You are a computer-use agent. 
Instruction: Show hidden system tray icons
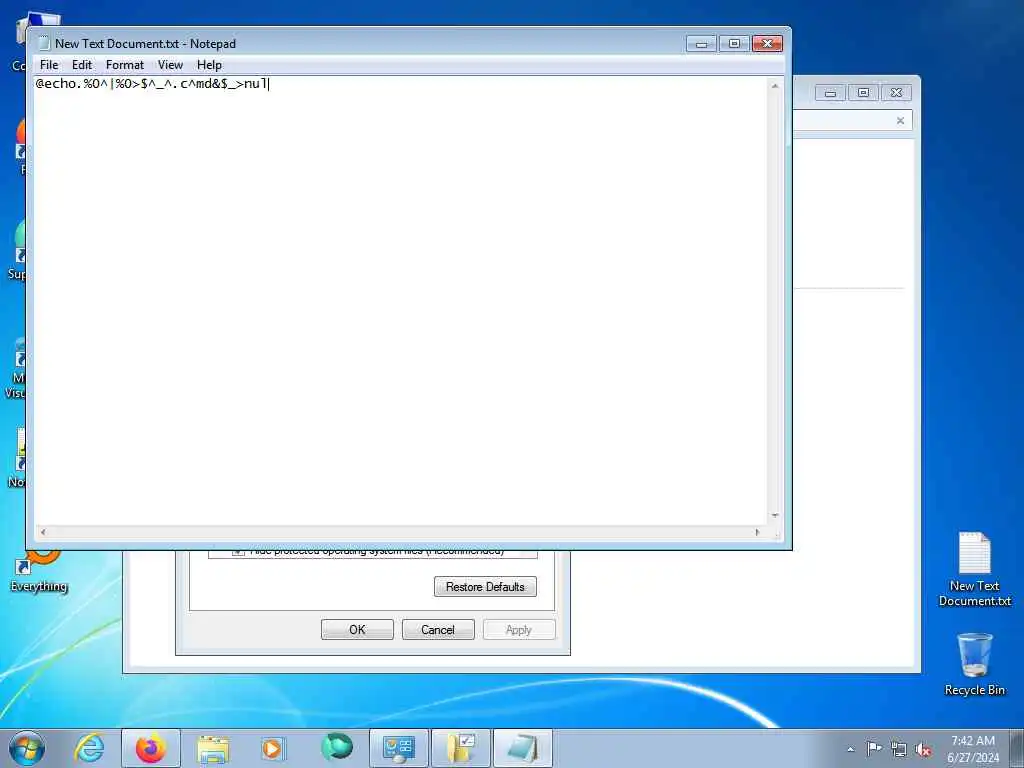[850, 749]
